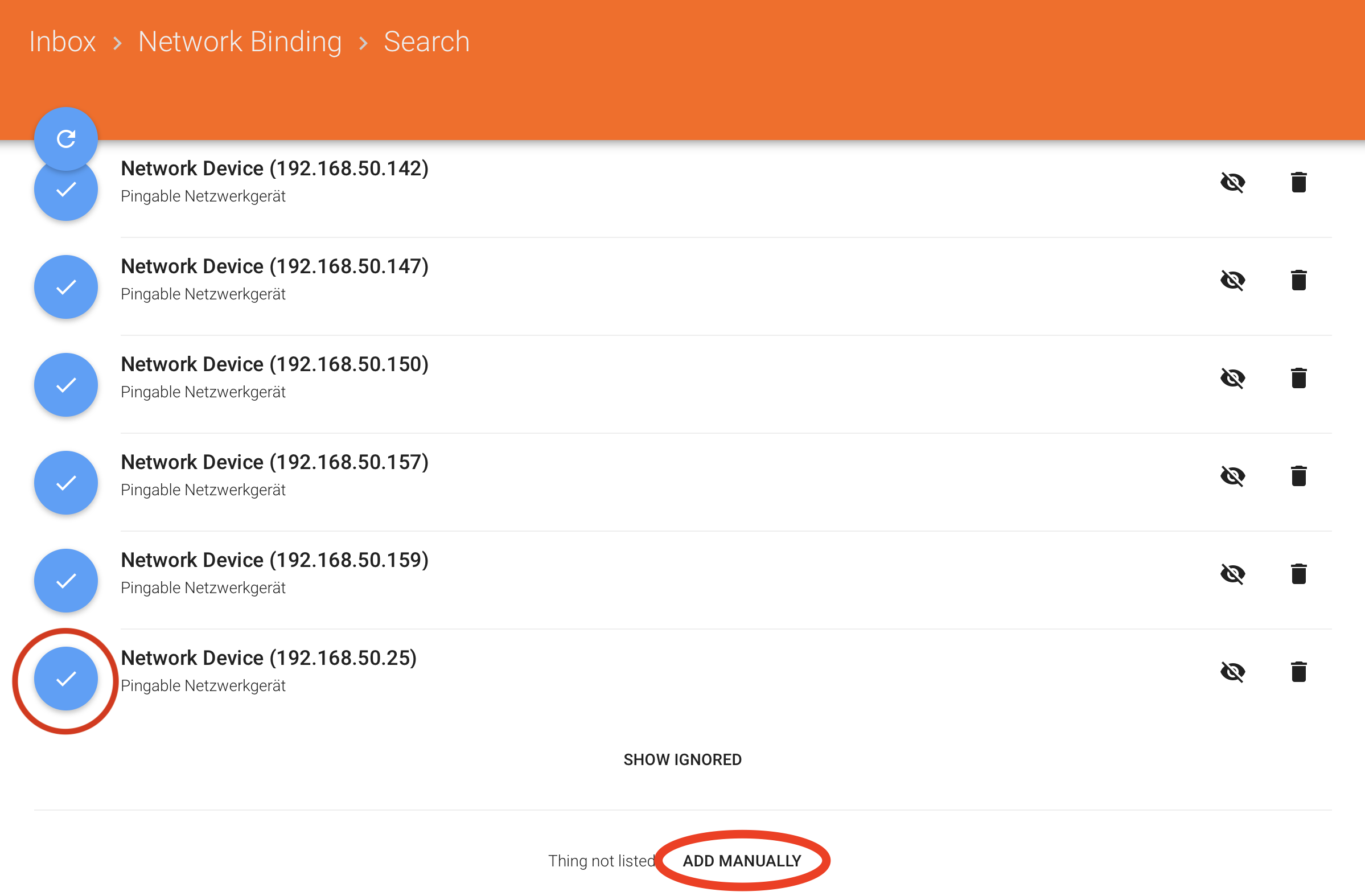Select Network Device (192.168.50.25) title

point(269,659)
